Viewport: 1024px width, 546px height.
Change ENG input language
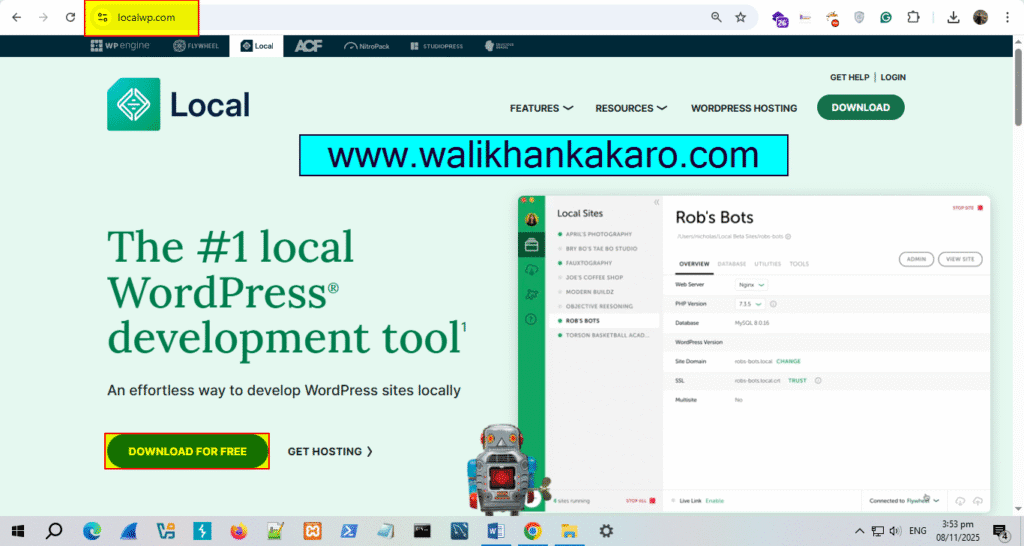918,531
